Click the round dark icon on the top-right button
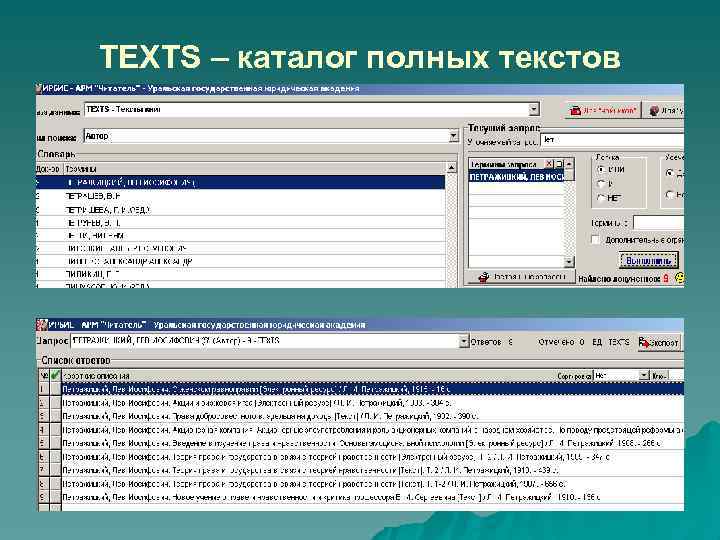Viewport: 720px width, 540px height. click(654, 111)
